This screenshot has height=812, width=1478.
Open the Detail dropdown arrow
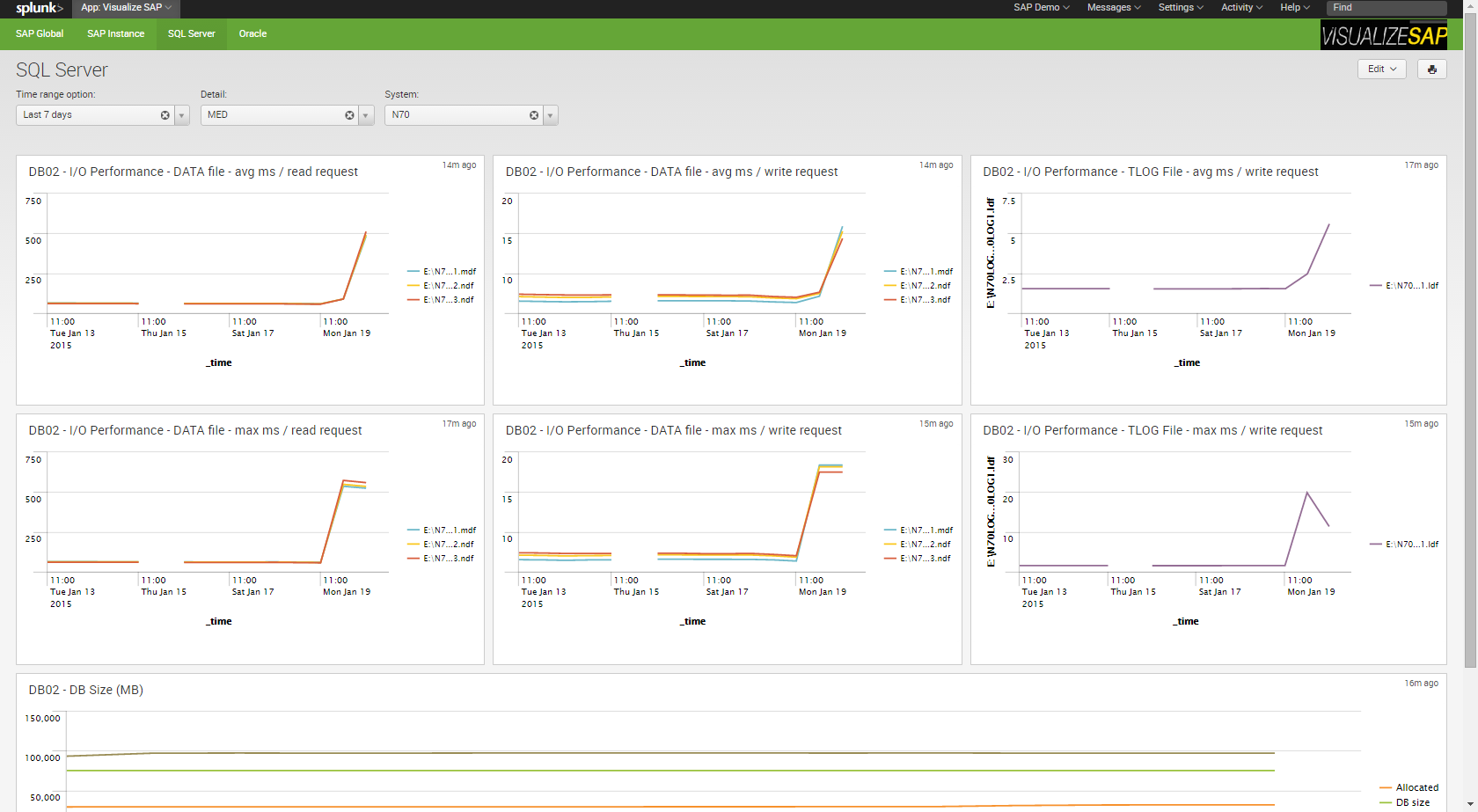click(367, 115)
